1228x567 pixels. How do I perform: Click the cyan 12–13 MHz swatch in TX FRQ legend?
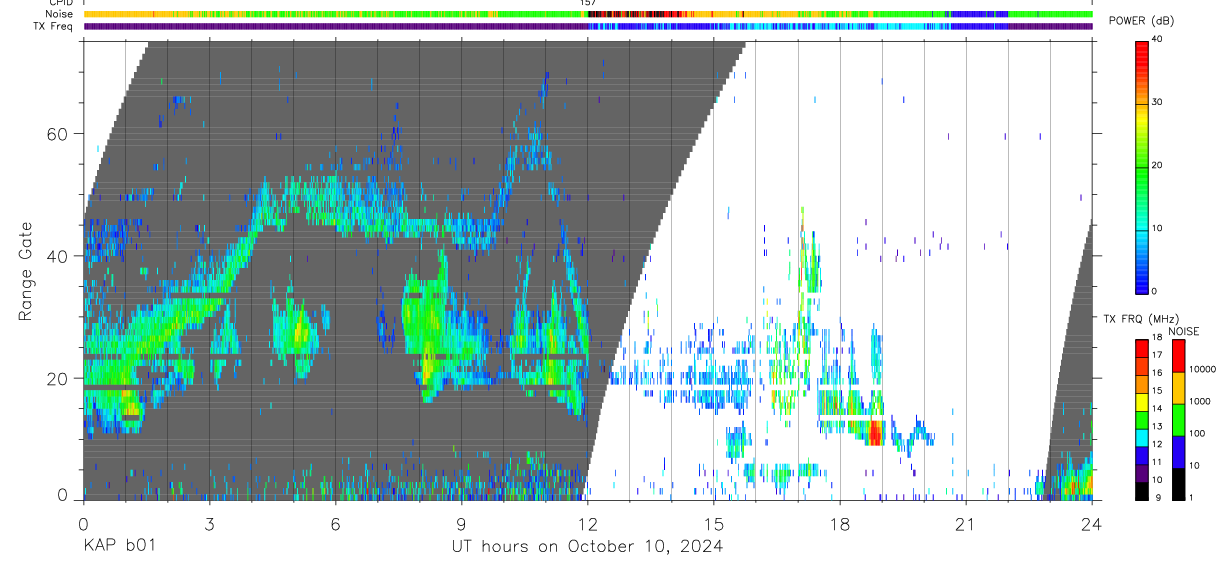1141,438
